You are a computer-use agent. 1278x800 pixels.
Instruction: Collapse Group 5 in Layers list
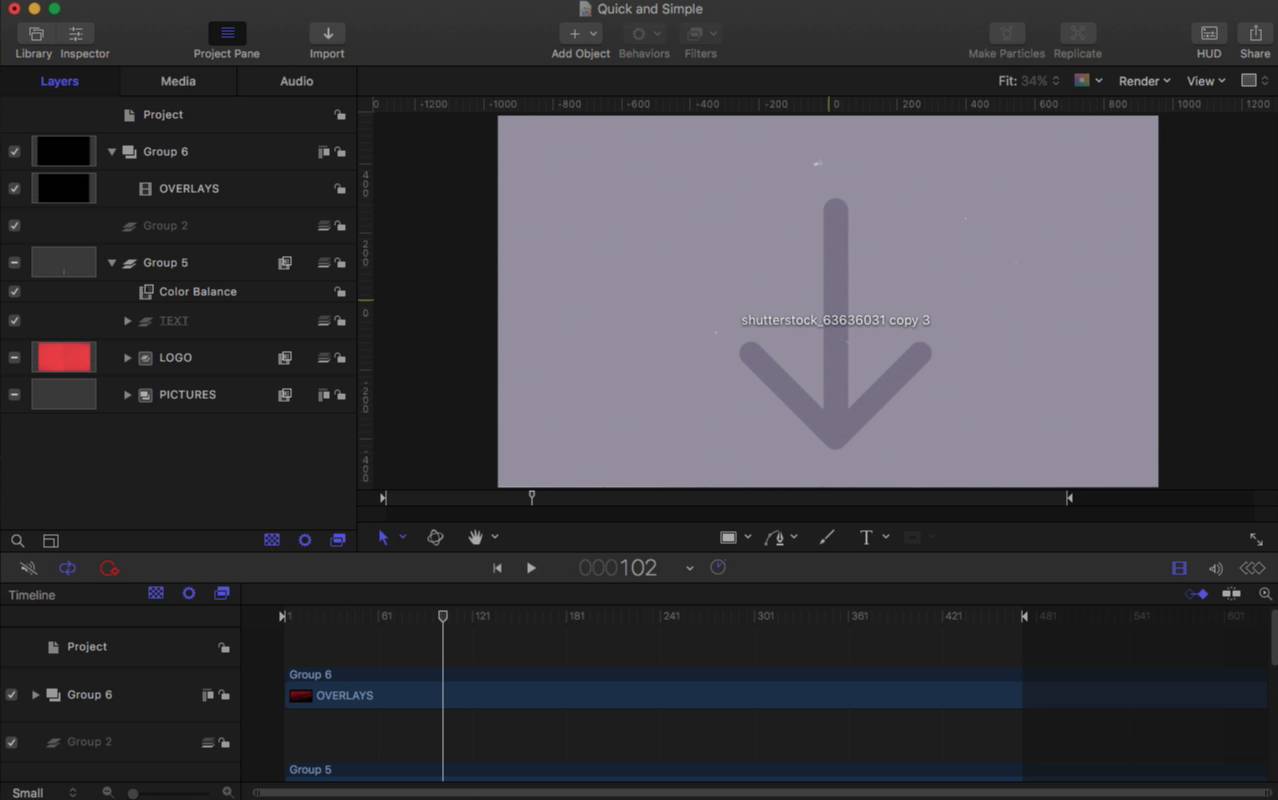[112, 263]
